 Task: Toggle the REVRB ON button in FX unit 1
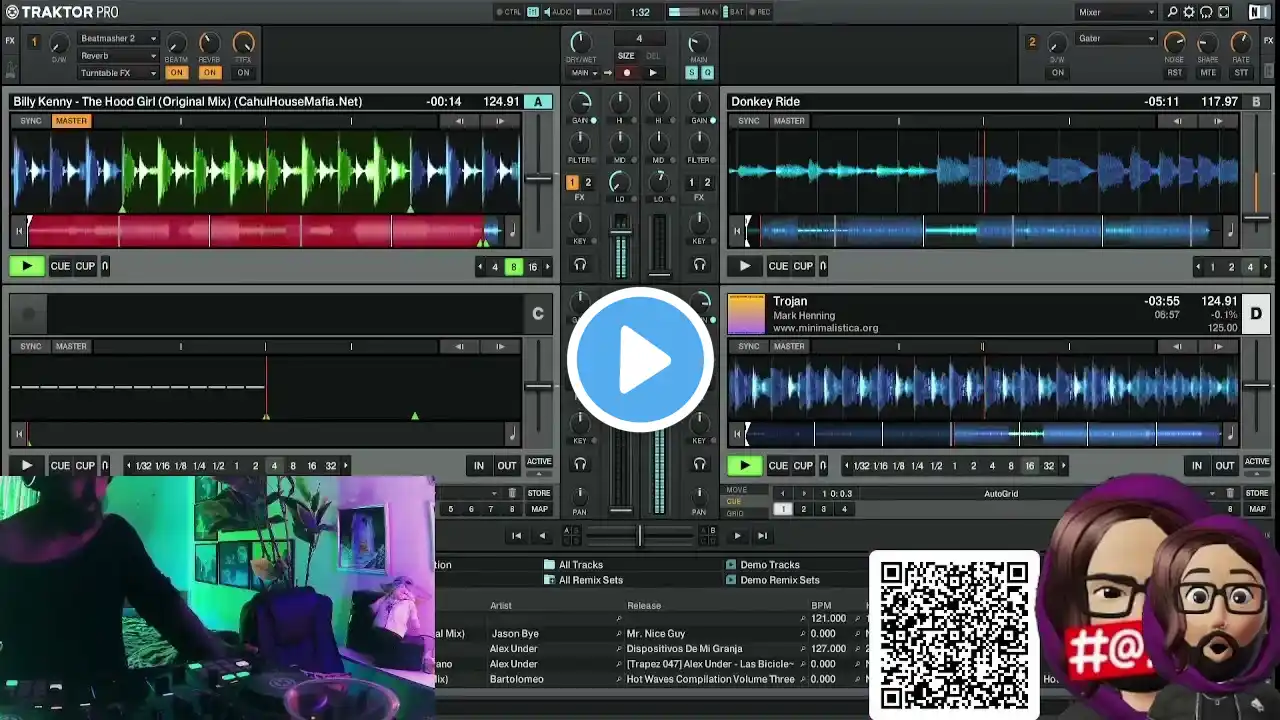(209, 73)
